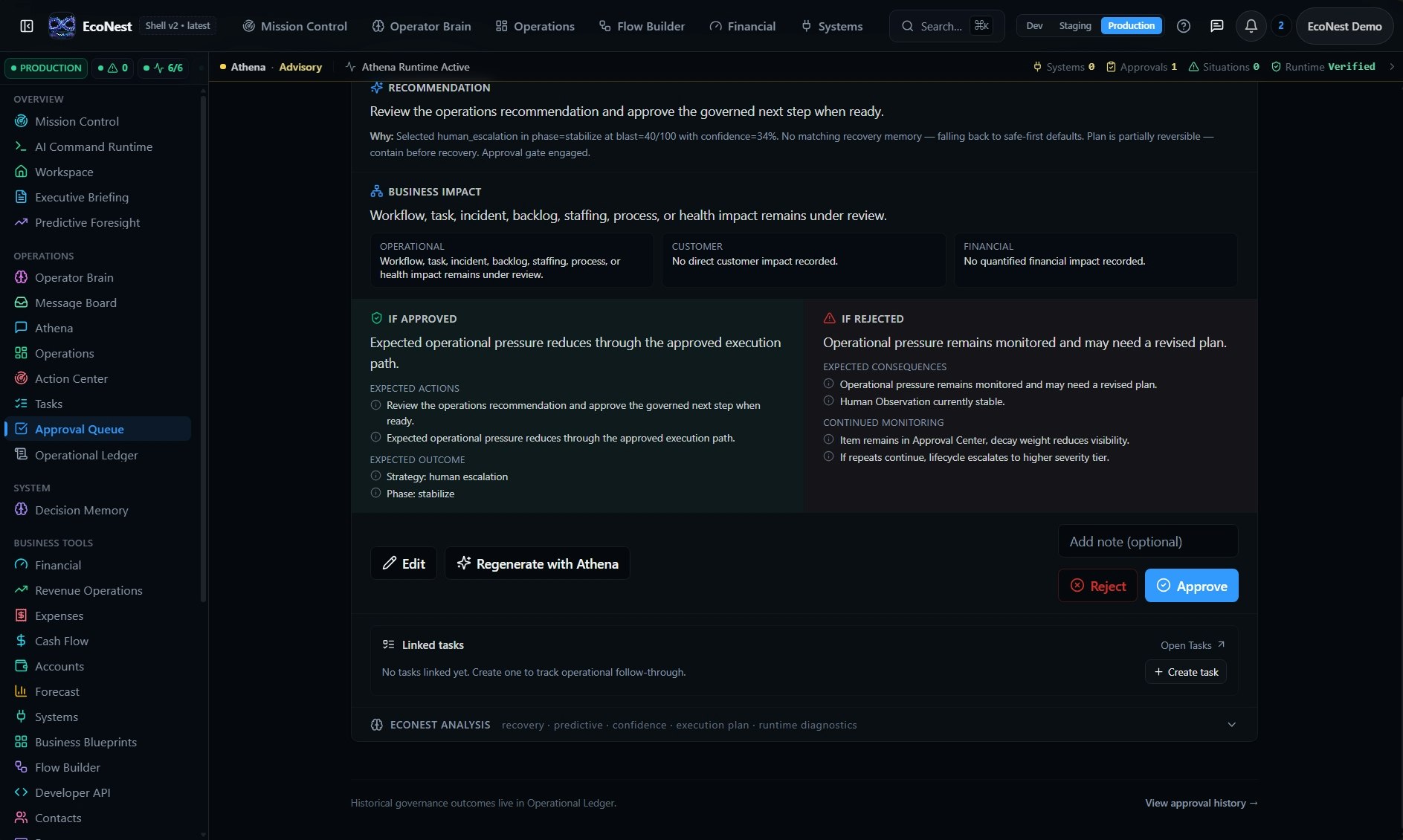Click the EcoNest logo icon
The image size is (1403, 840).
click(62, 26)
